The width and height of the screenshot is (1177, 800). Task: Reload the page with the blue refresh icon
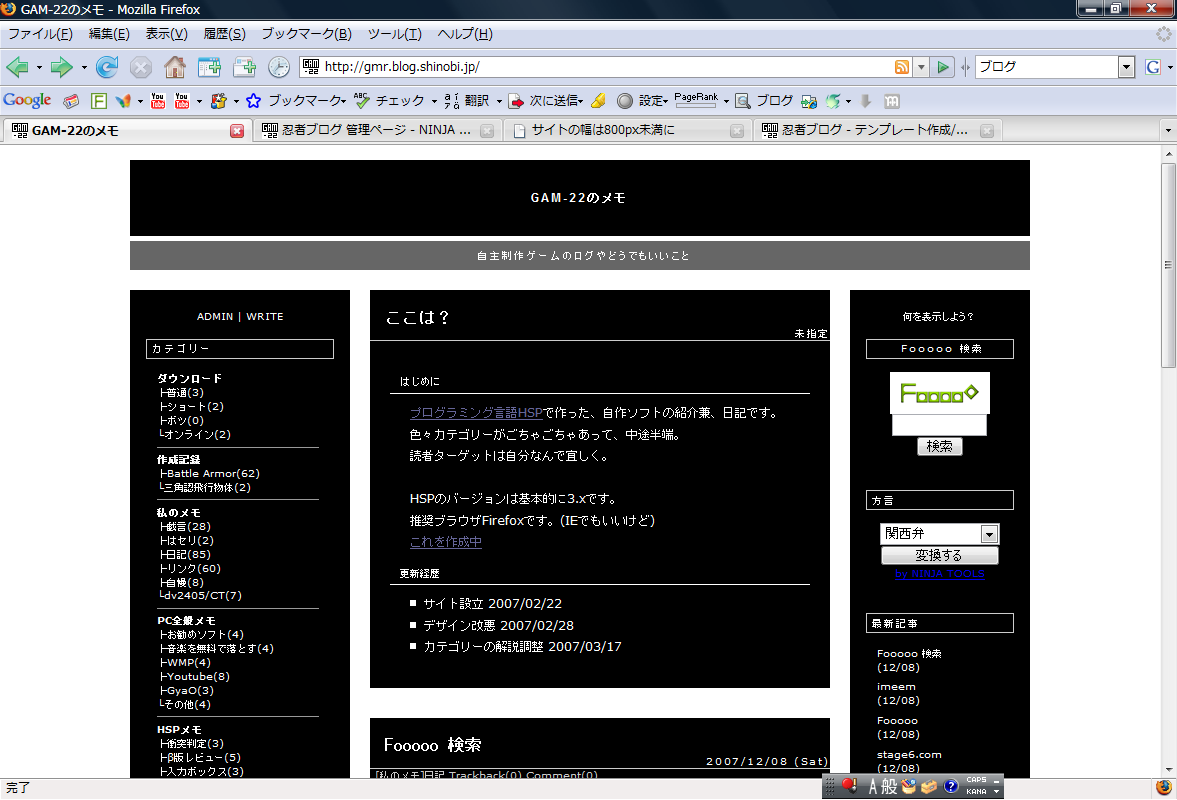(107, 67)
